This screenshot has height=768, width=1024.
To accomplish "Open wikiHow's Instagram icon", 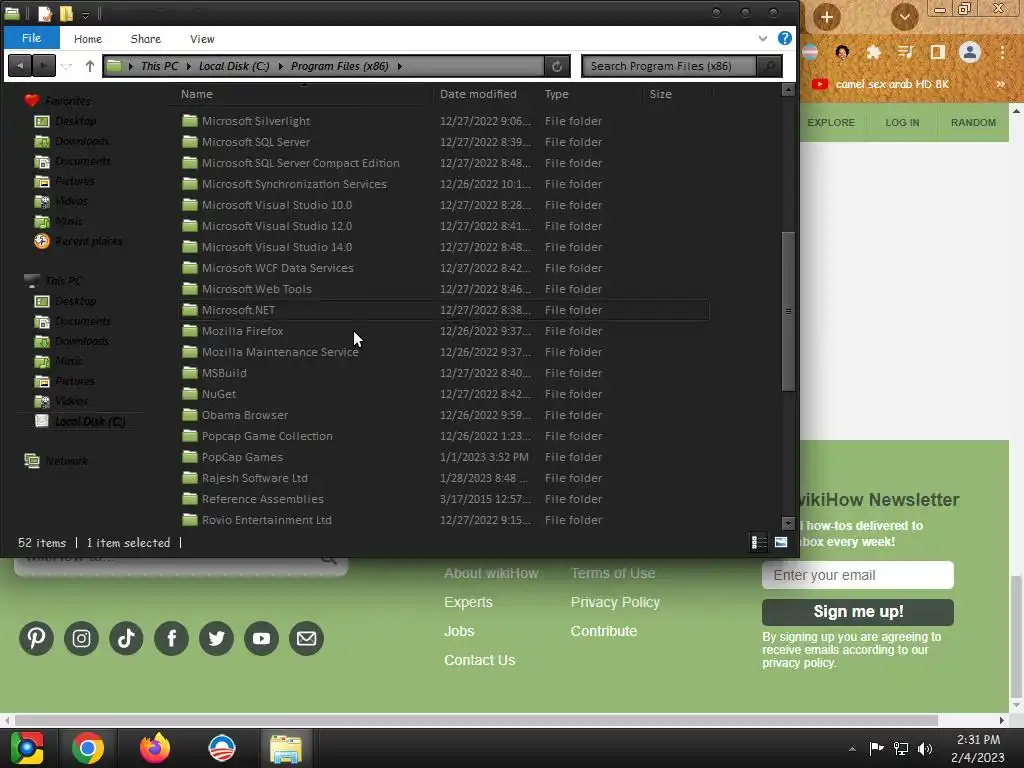I will pyautogui.click(x=81, y=638).
